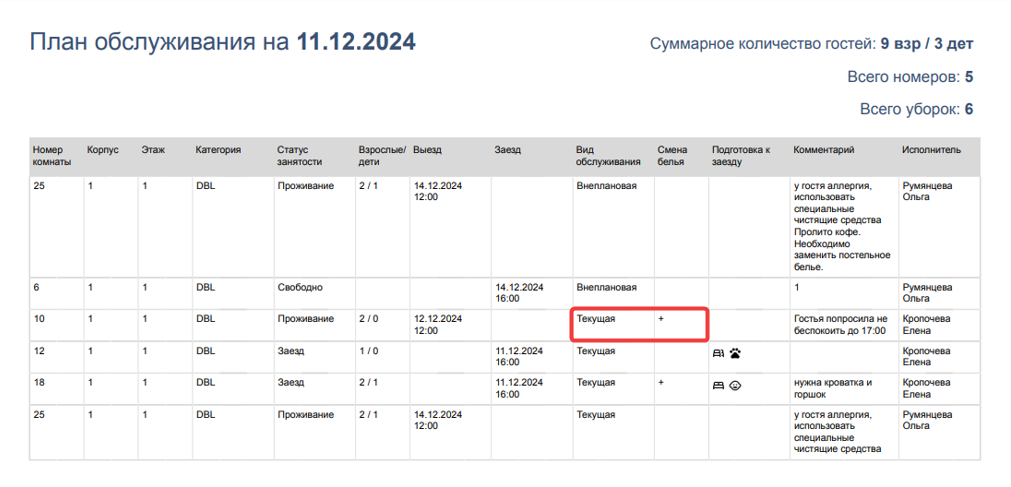
Task: Click check-in "14.12.2024 16:00" for room 6
Action: pos(520,293)
